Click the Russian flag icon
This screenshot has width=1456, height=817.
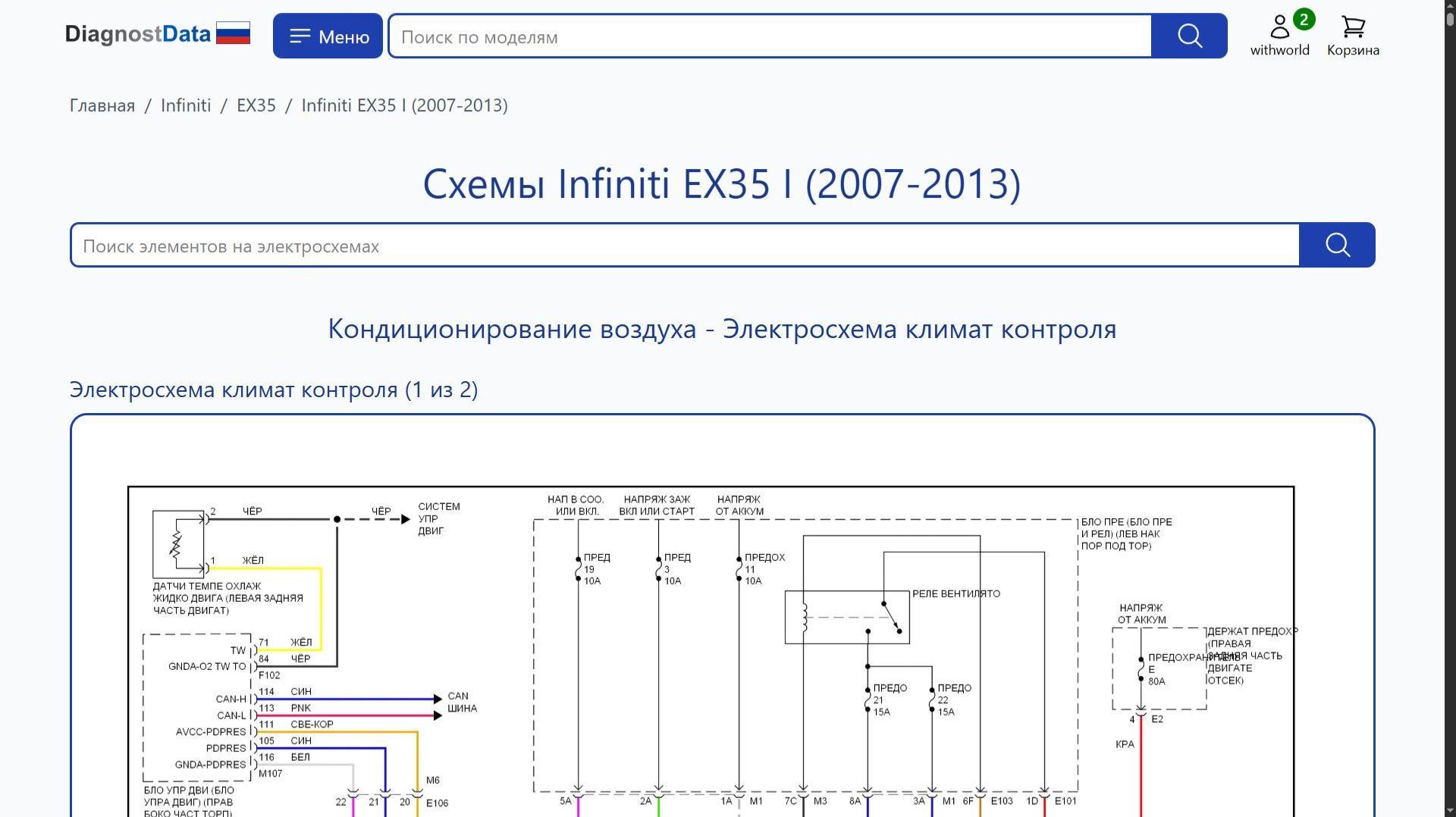pos(233,33)
